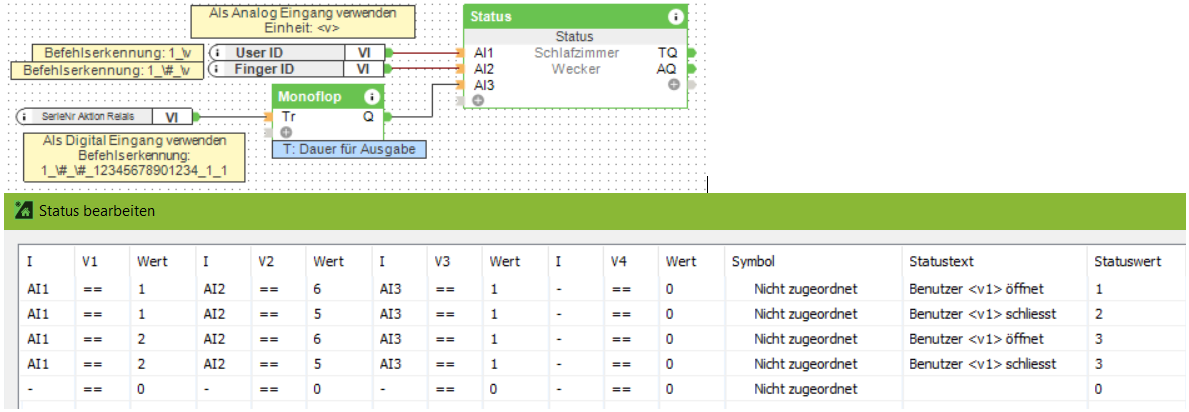Click Statuswert cell showing 1
The image size is (1189, 412).
pos(1135,288)
